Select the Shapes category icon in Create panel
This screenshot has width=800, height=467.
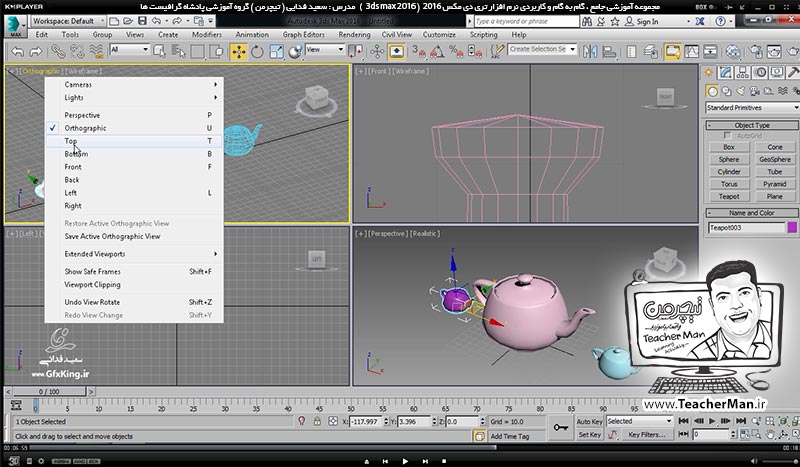726,91
